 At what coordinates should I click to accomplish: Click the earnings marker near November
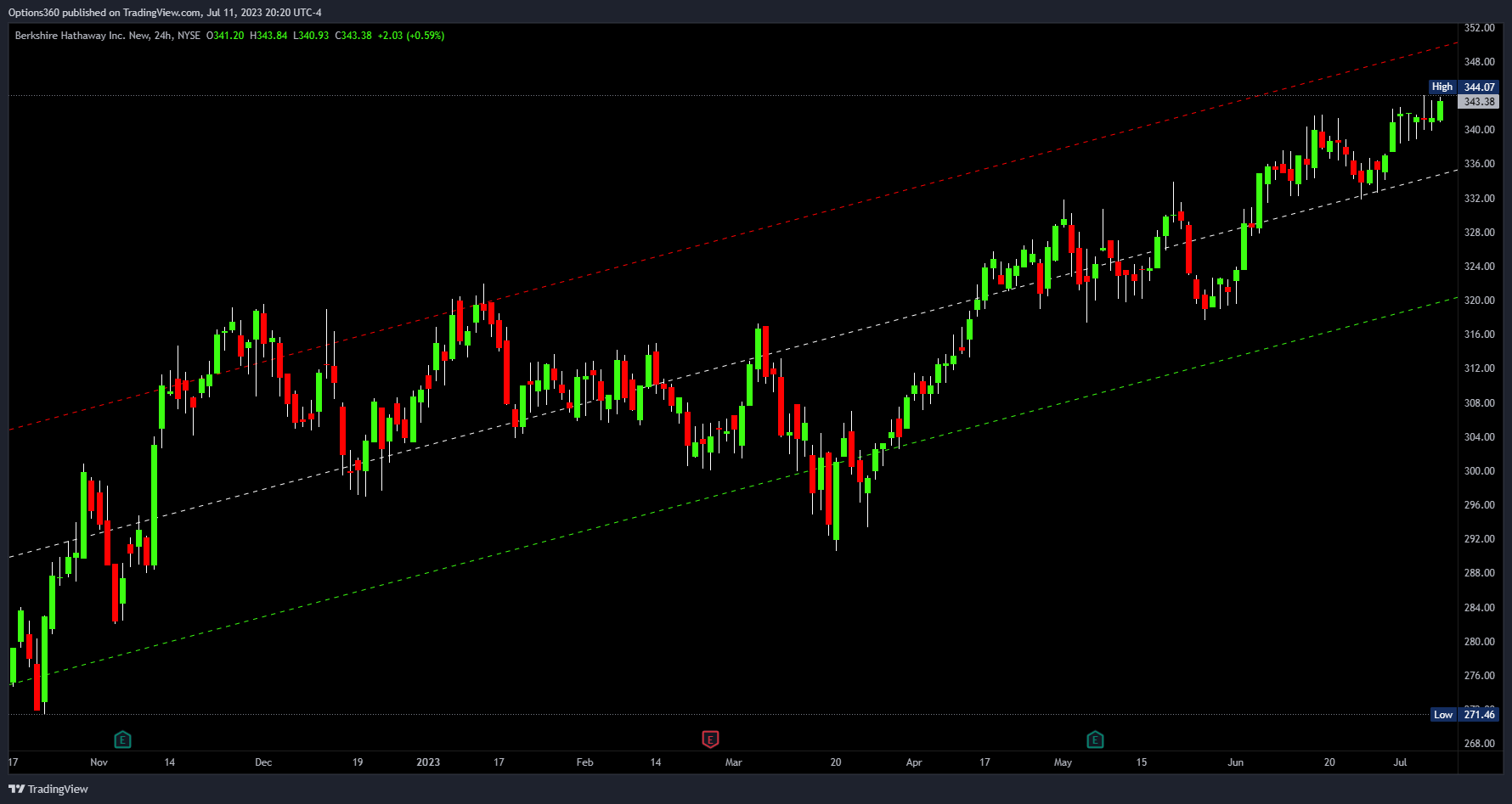(x=122, y=739)
